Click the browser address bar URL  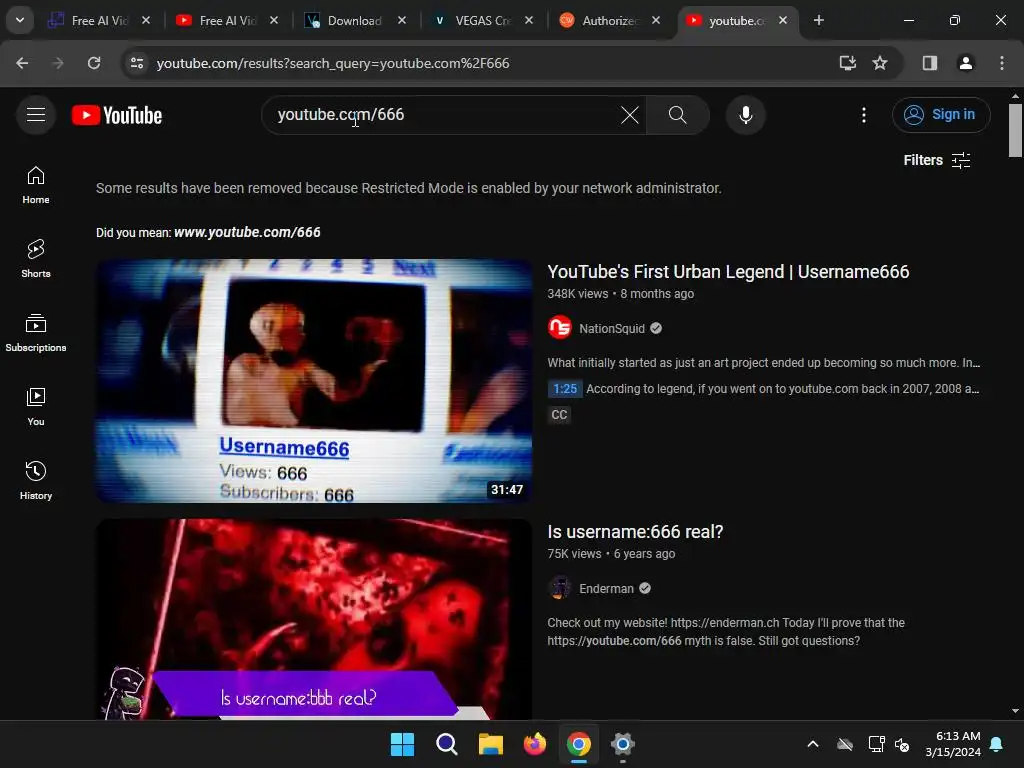[333, 63]
